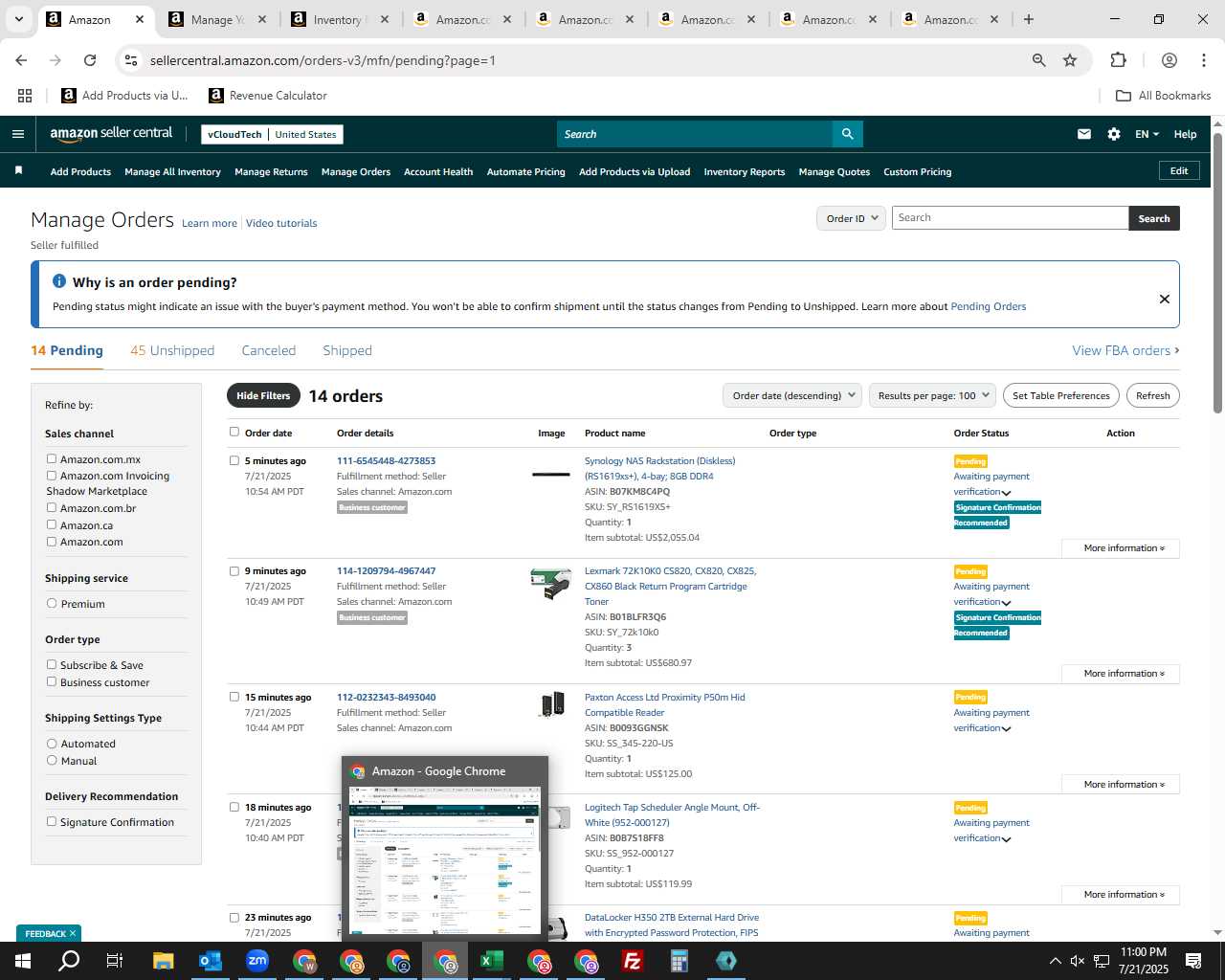Click the Amazon Seller Central logo
The image size is (1225, 980).
111,134
